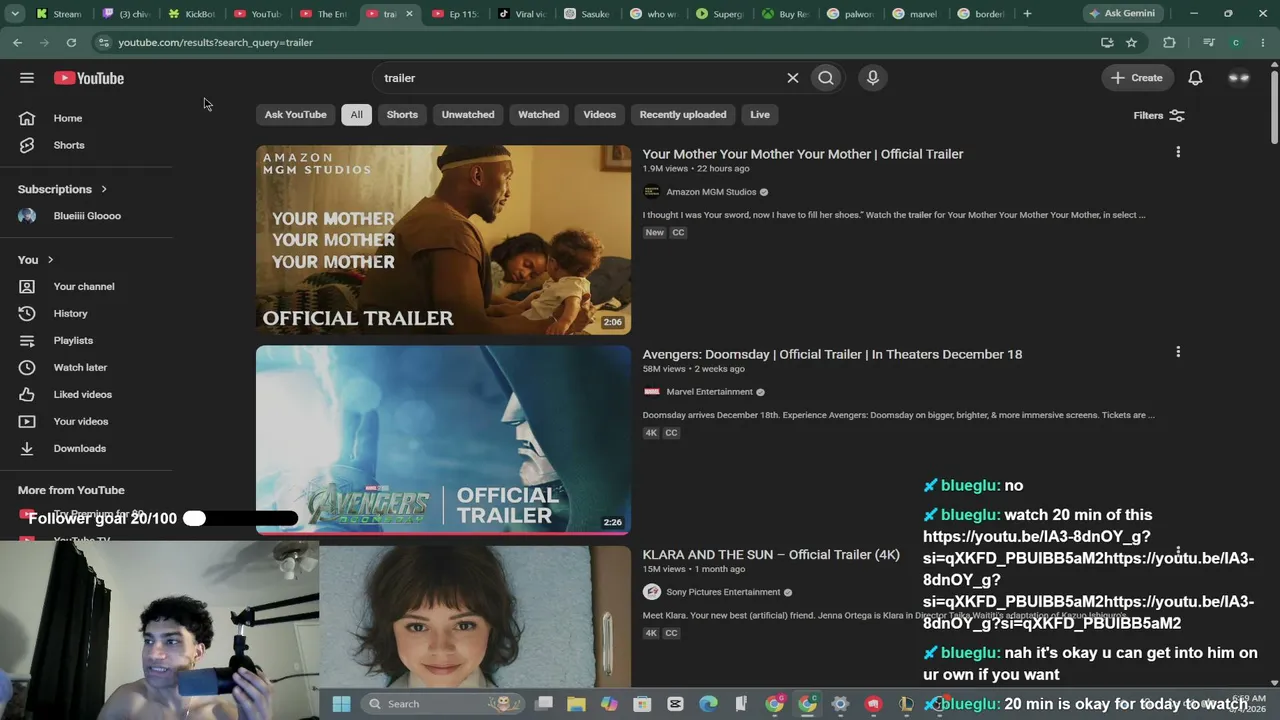Open the Chrome extensions puzzle menu
1280x720 pixels.
click(1169, 43)
